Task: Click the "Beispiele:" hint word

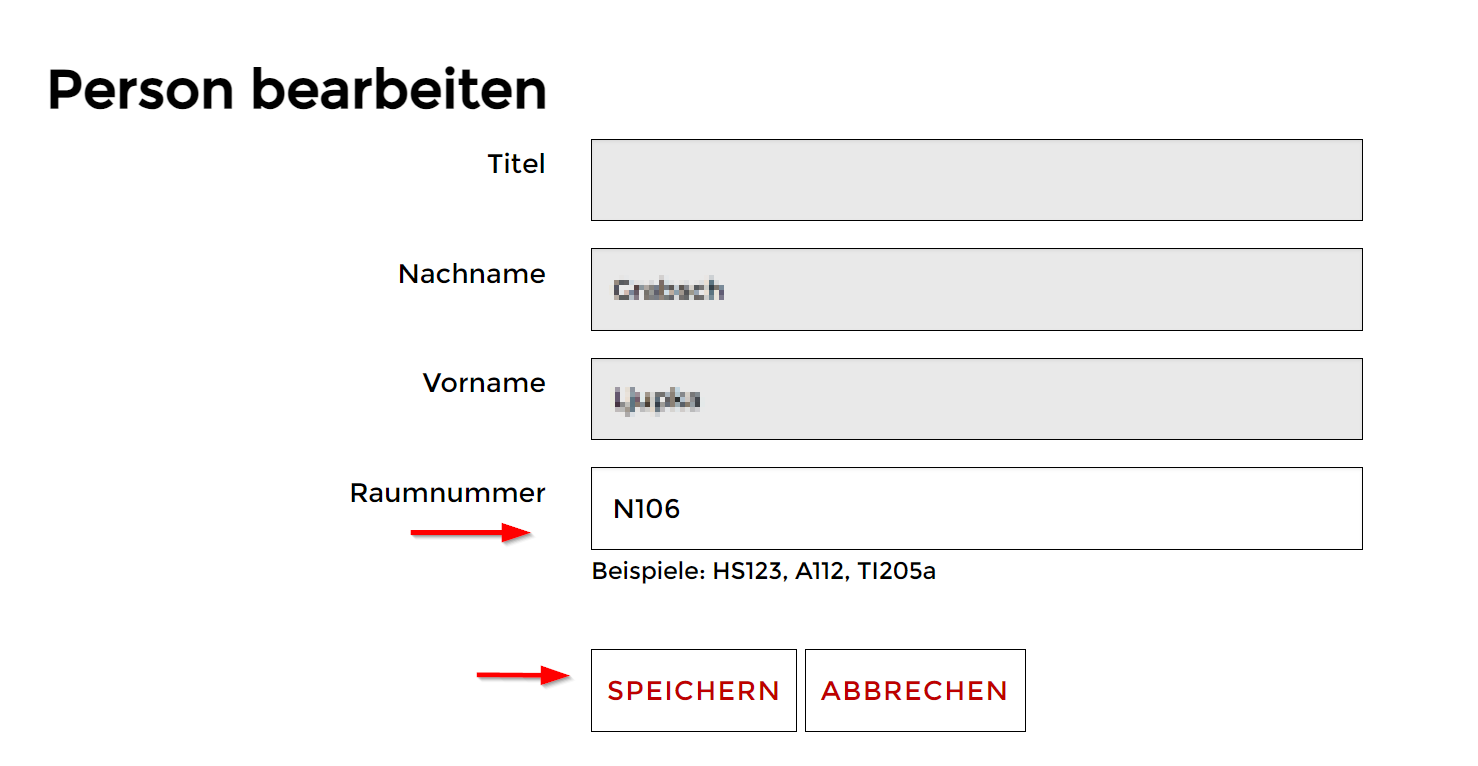Action: 648,572
